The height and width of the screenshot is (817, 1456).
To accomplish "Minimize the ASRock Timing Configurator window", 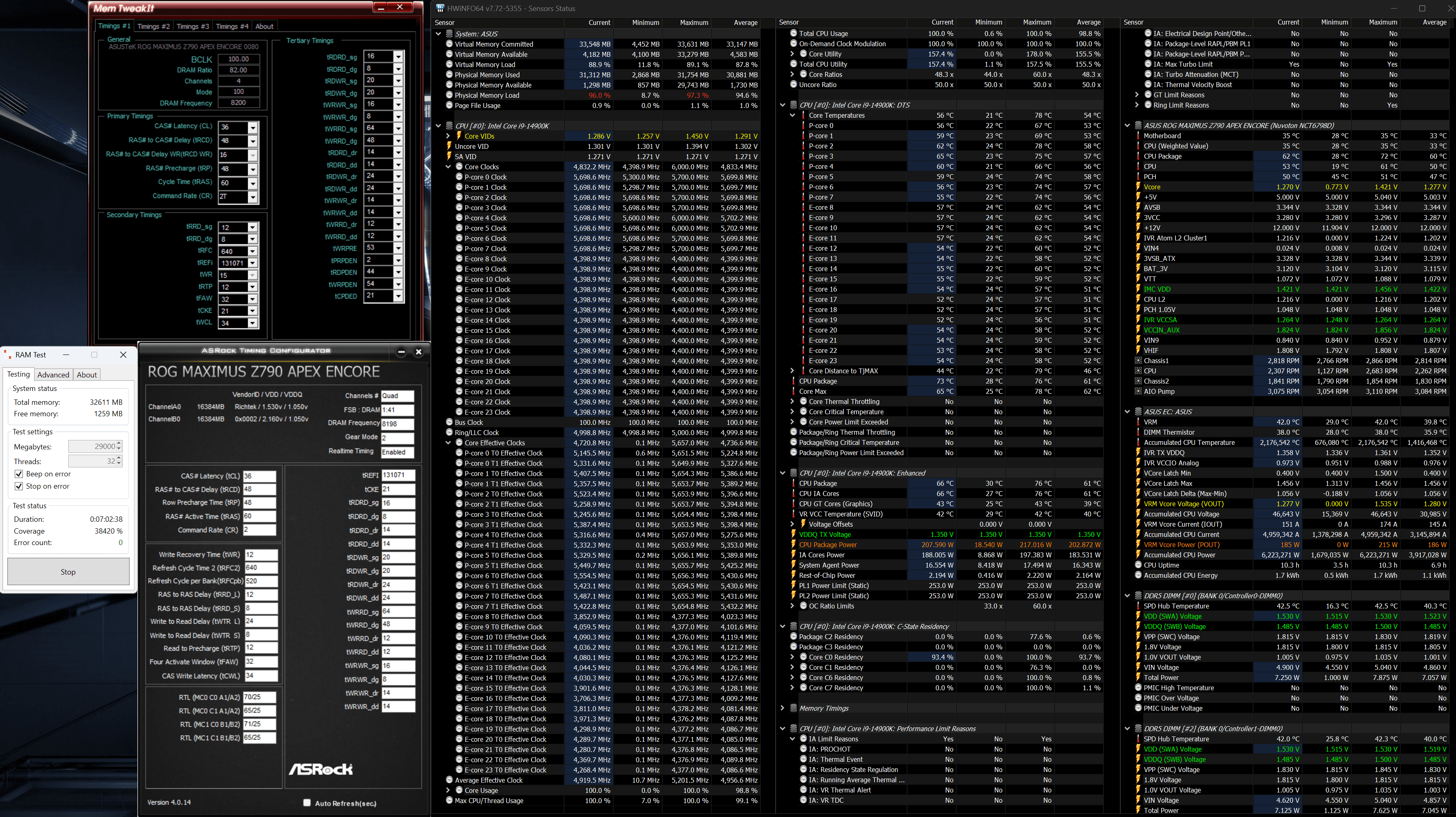I will pos(401,352).
